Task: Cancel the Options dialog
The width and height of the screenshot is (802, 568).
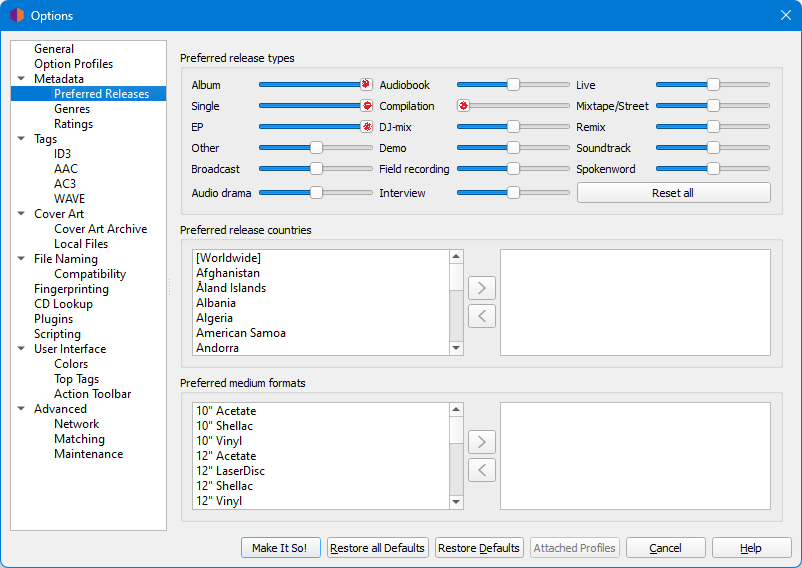Action: tap(665, 548)
